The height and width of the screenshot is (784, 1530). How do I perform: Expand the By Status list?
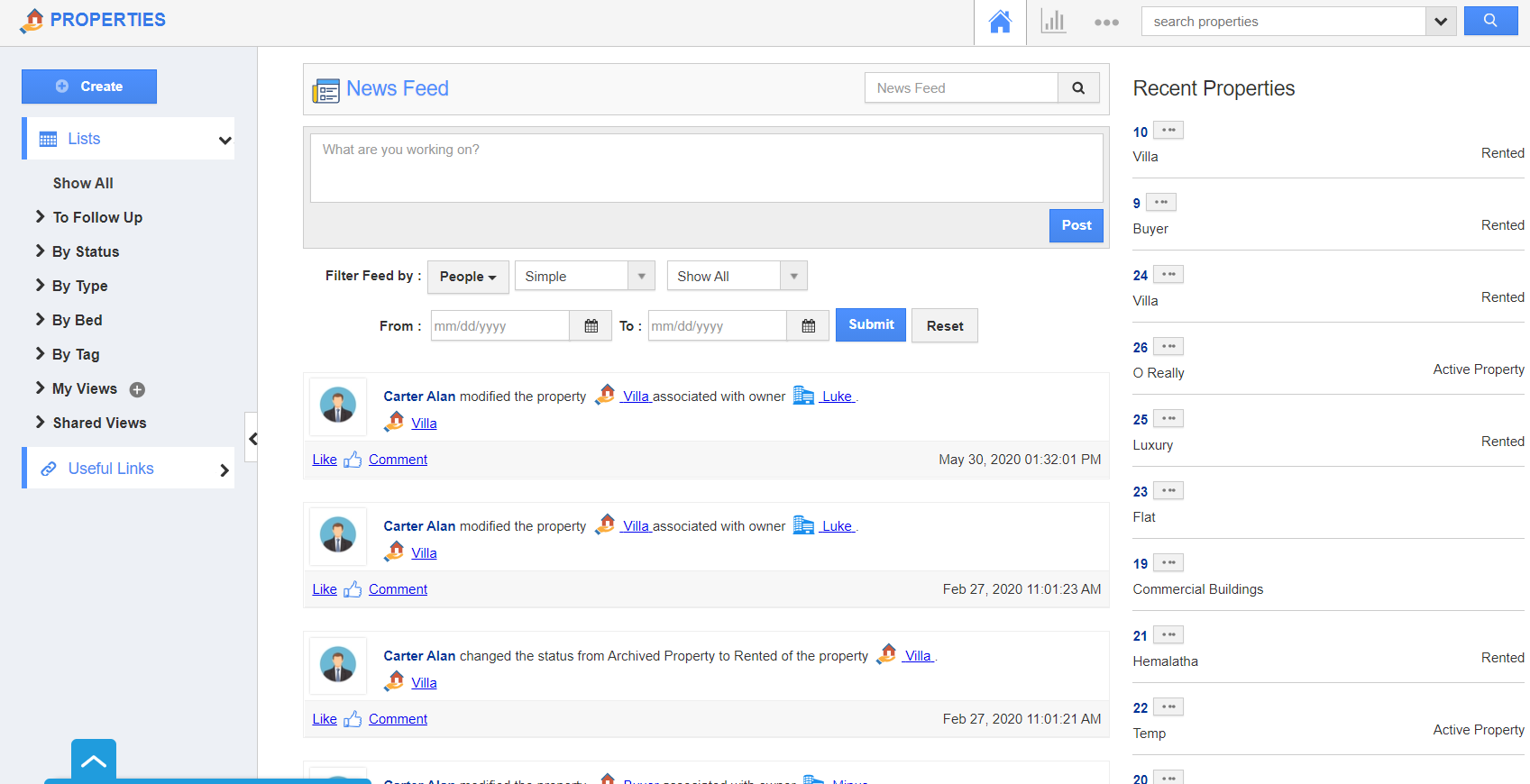[x=85, y=251]
